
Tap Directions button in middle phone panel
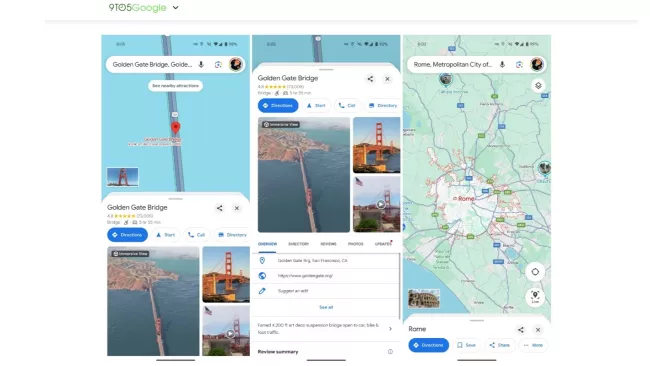click(x=278, y=105)
